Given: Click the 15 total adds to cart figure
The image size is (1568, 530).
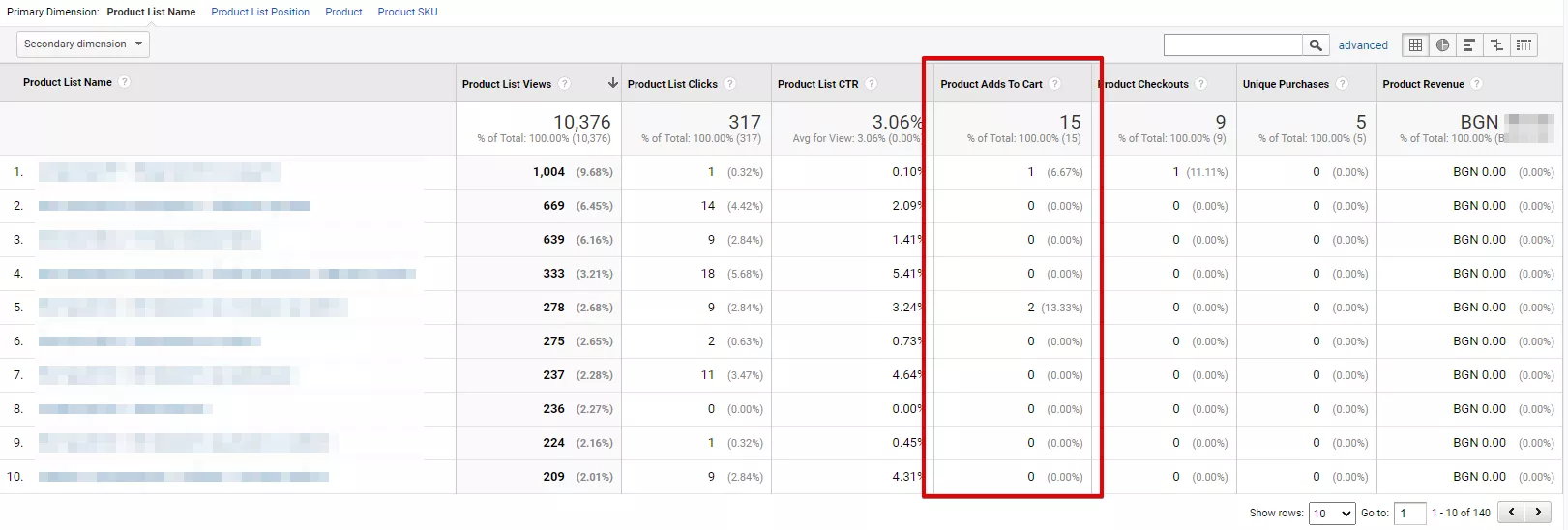Looking at the screenshot, I should point(1070,122).
